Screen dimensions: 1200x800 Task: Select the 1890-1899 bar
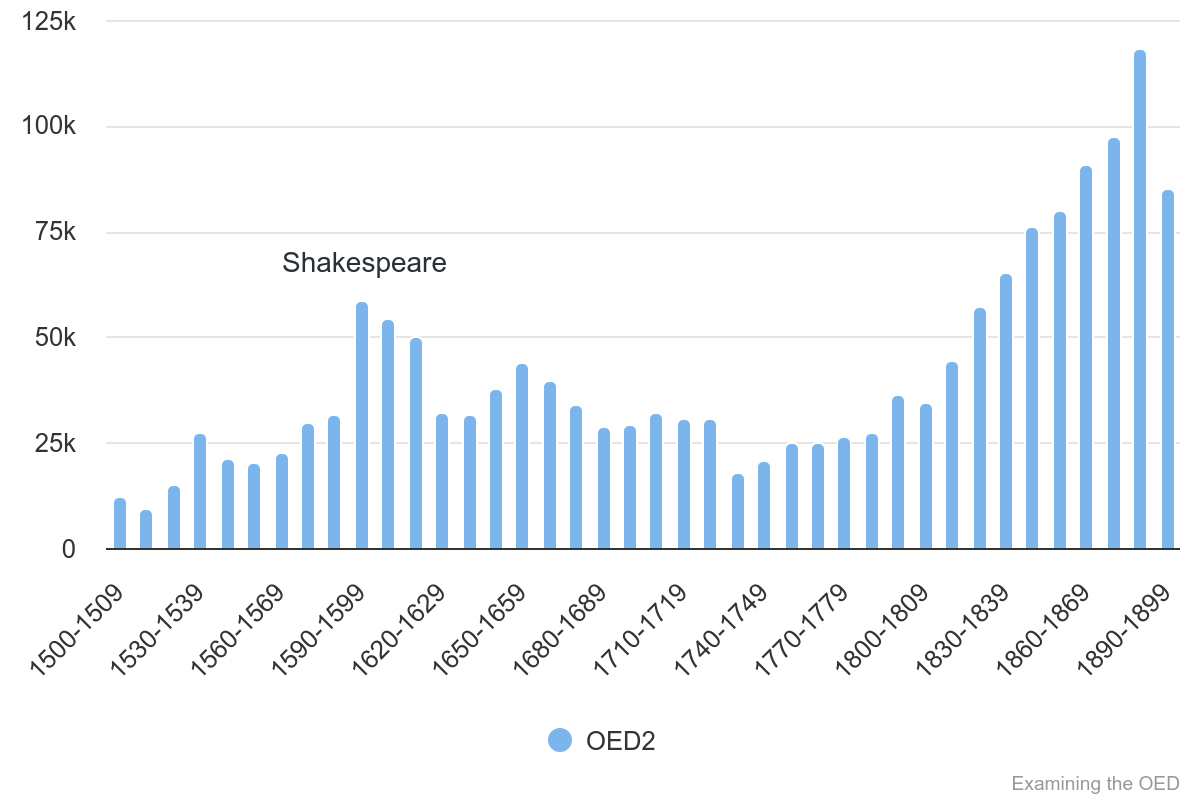[1167, 370]
